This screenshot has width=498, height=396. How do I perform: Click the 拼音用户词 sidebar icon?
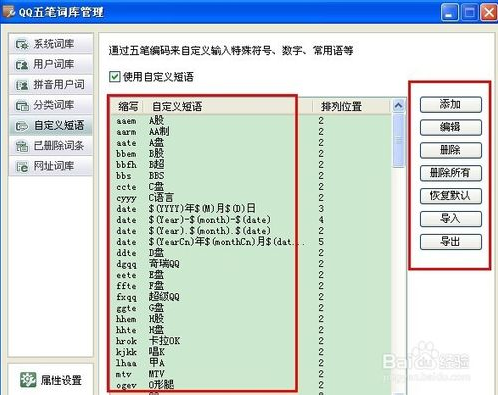click(22, 85)
